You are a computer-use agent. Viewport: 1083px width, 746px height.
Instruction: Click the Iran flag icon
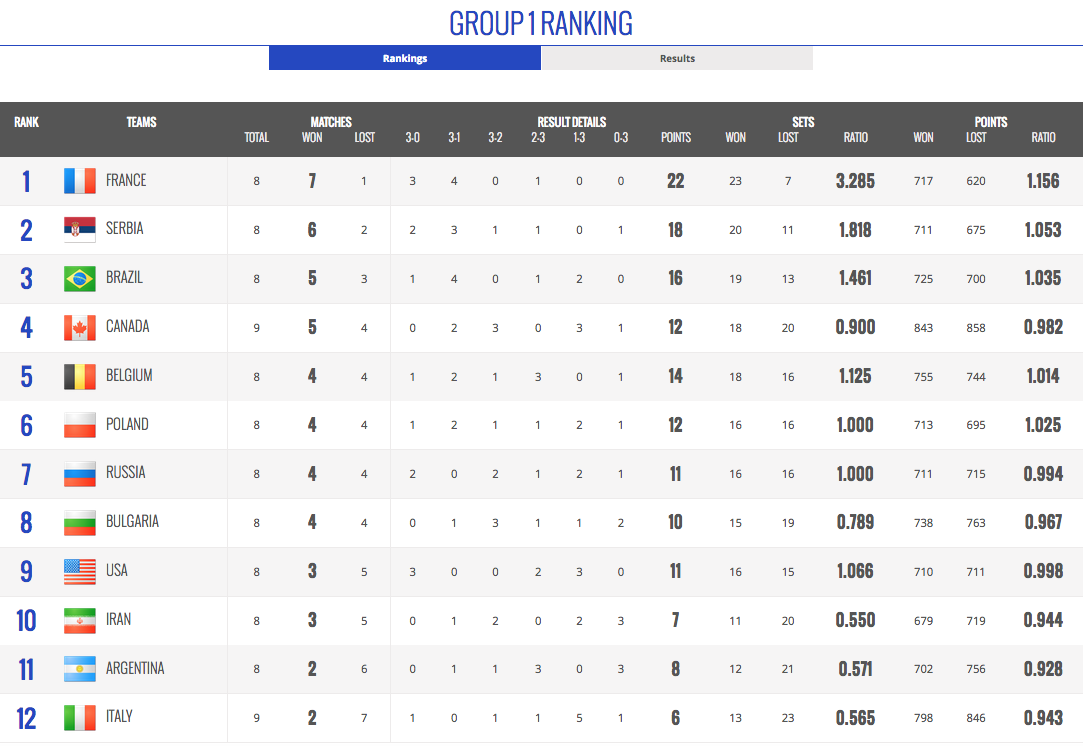pyautogui.click(x=79, y=621)
